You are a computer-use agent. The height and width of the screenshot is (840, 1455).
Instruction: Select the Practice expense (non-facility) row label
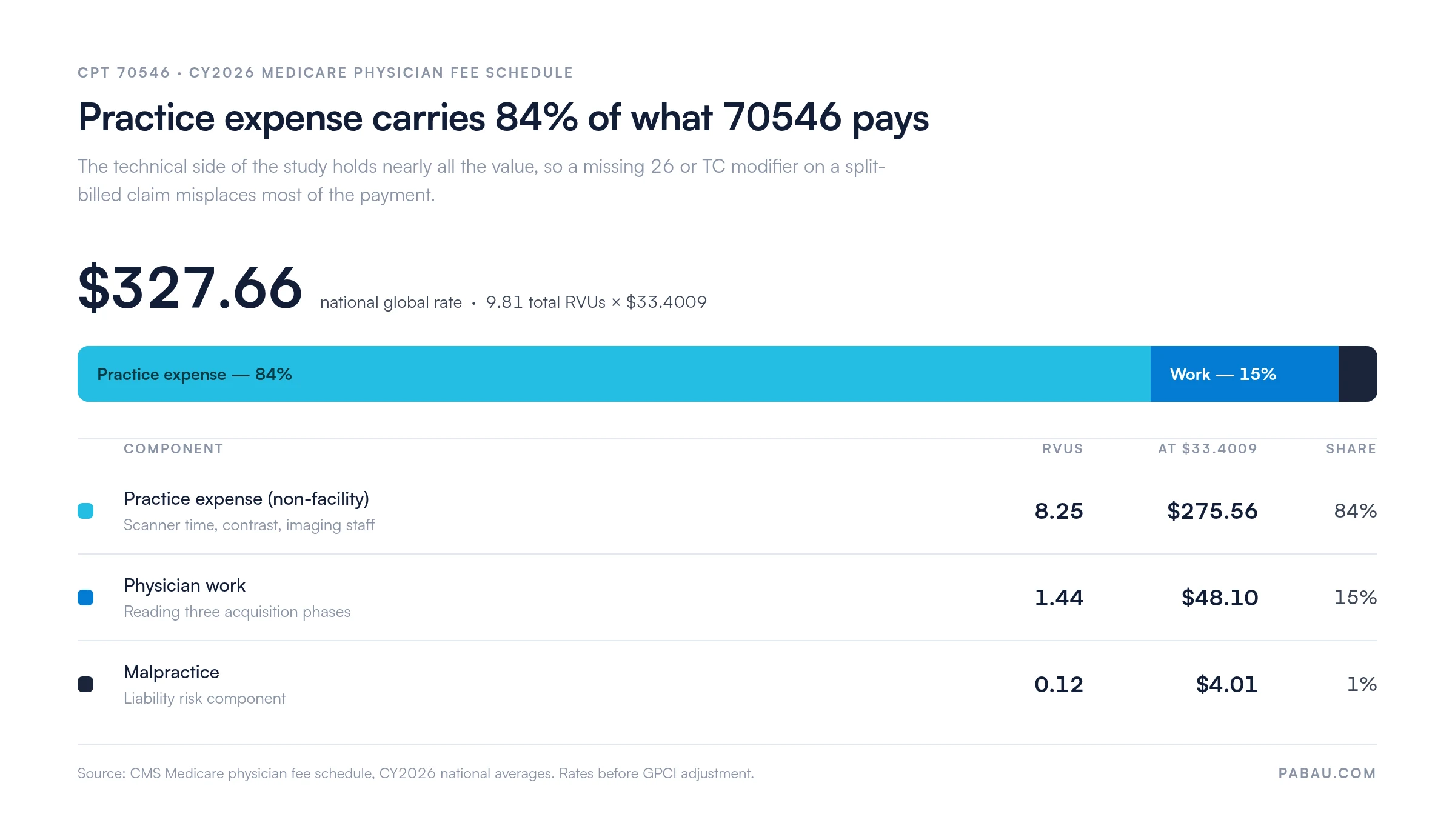click(x=246, y=499)
